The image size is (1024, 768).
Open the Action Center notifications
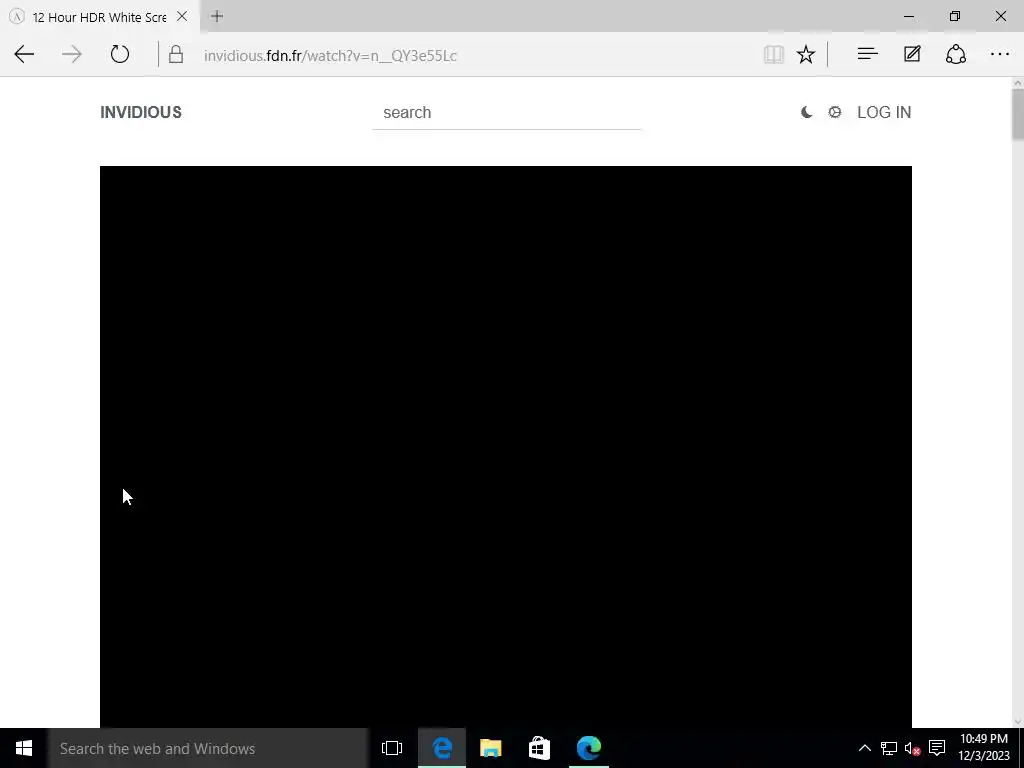[x=937, y=748]
